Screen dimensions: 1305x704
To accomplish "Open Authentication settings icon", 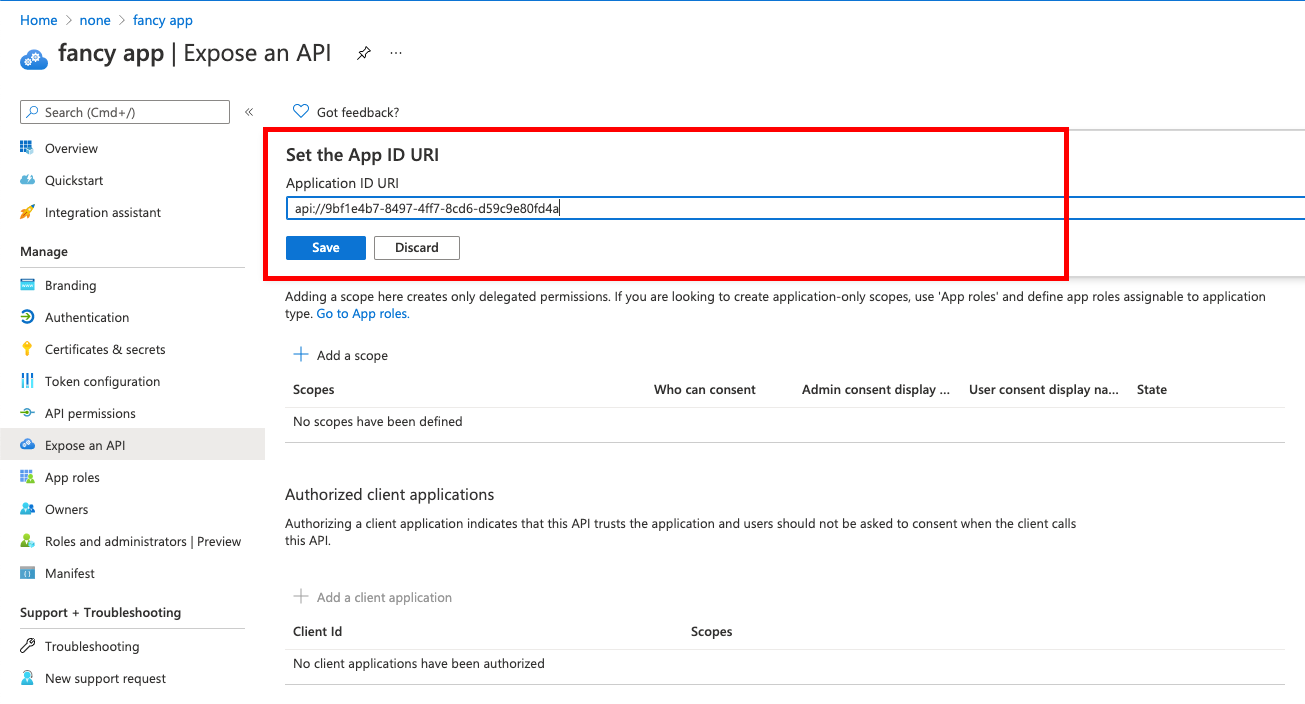I will pyautogui.click(x=30, y=317).
